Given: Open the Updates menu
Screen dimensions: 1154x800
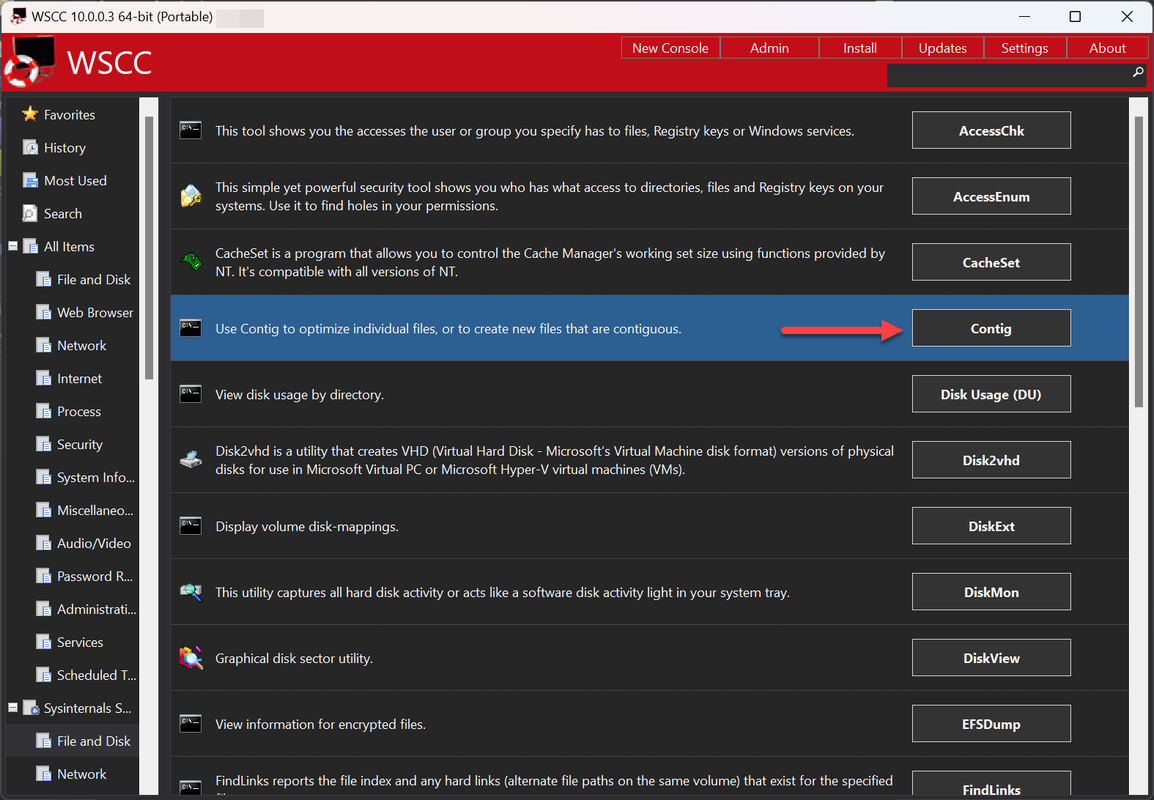Looking at the screenshot, I should pos(942,48).
